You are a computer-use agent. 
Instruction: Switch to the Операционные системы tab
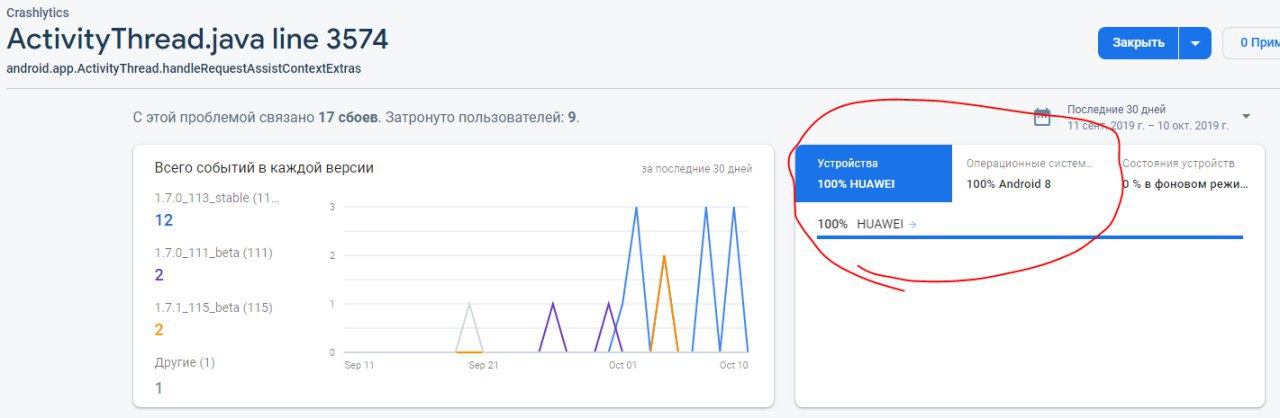pos(1030,173)
